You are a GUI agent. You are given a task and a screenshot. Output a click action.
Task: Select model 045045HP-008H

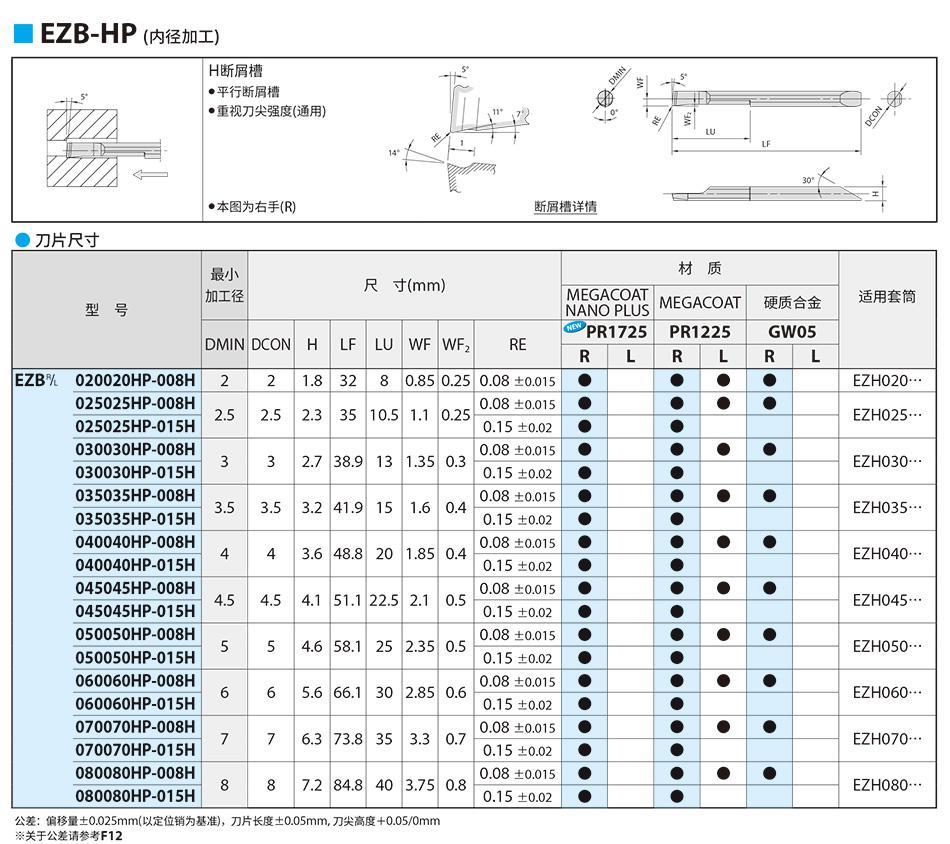tap(135, 588)
